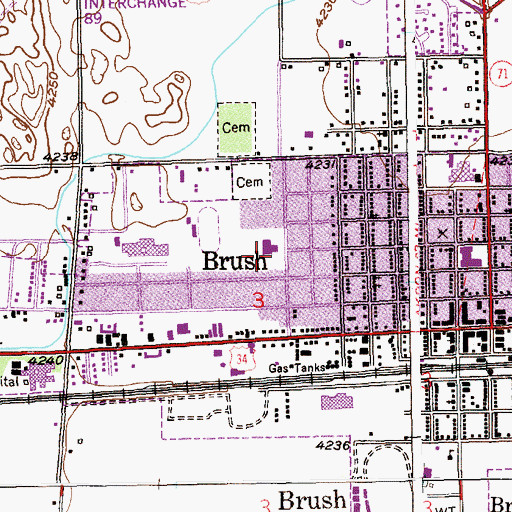
Task: Click the red section number 3
Action: point(258,300)
